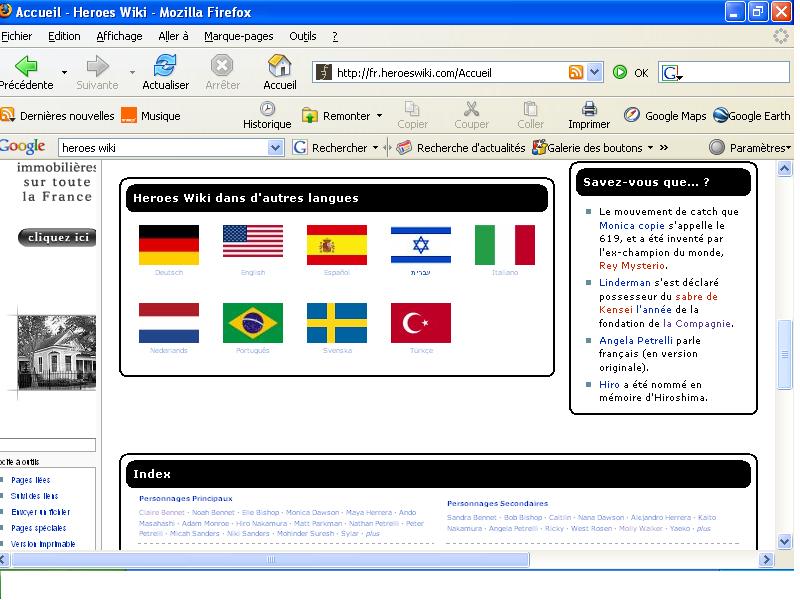The width and height of the screenshot is (800, 600).
Task: Click the green OK go button
Action: pyautogui.click(x=621, y=72)
